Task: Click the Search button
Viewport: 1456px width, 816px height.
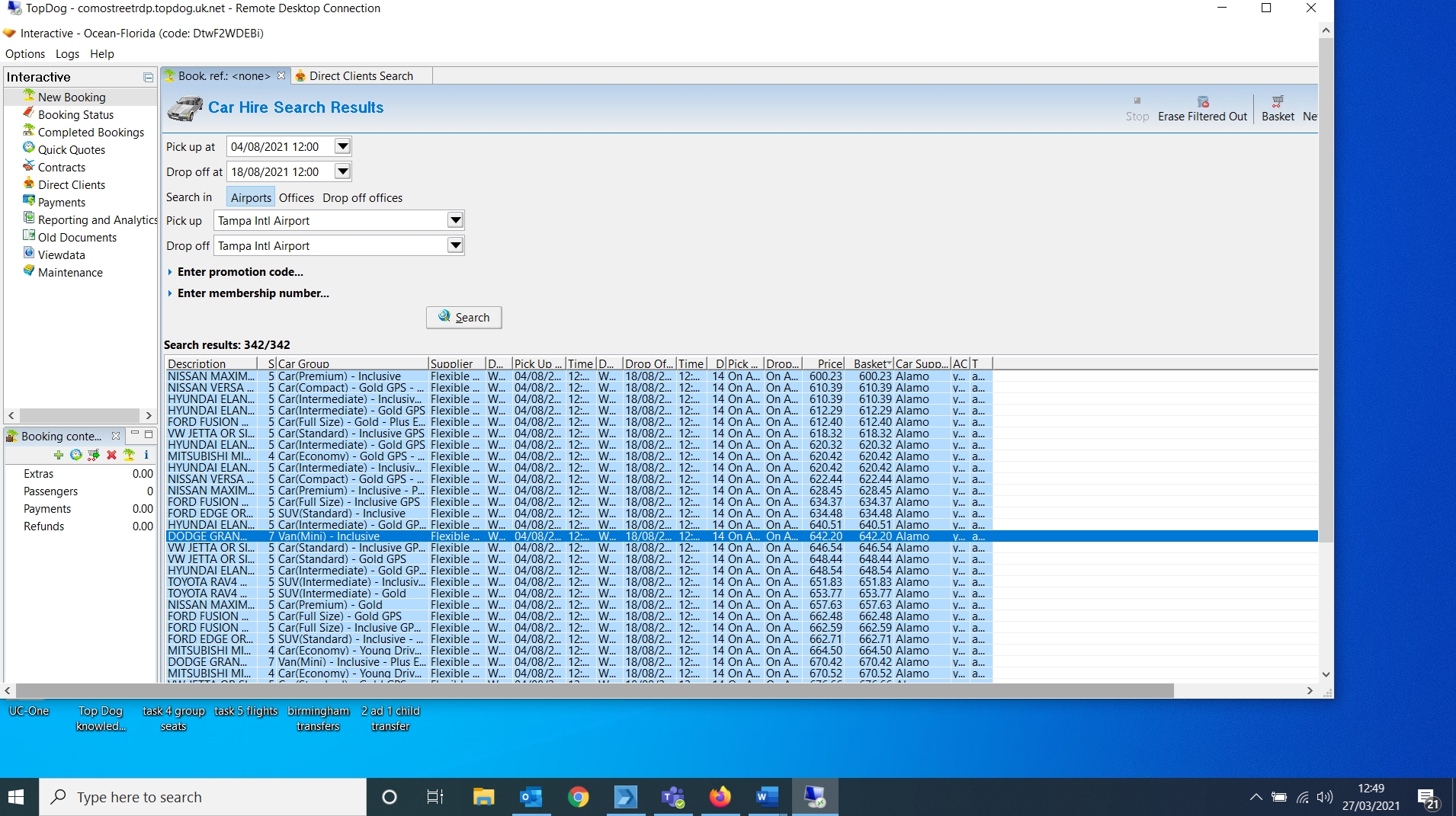Action: 463,317
